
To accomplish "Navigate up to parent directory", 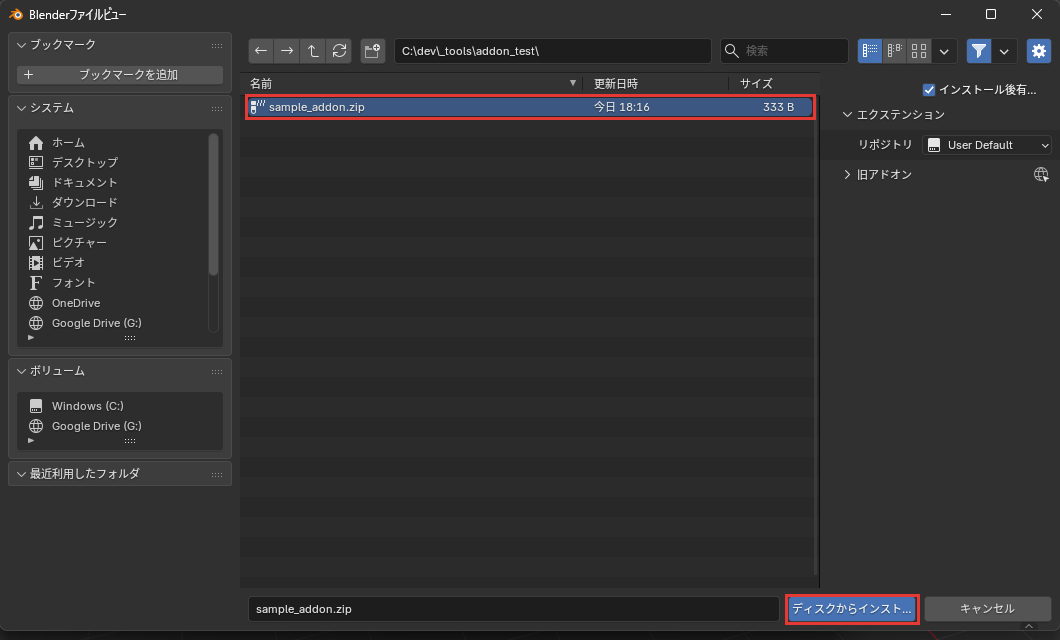I will coord(313,51).
